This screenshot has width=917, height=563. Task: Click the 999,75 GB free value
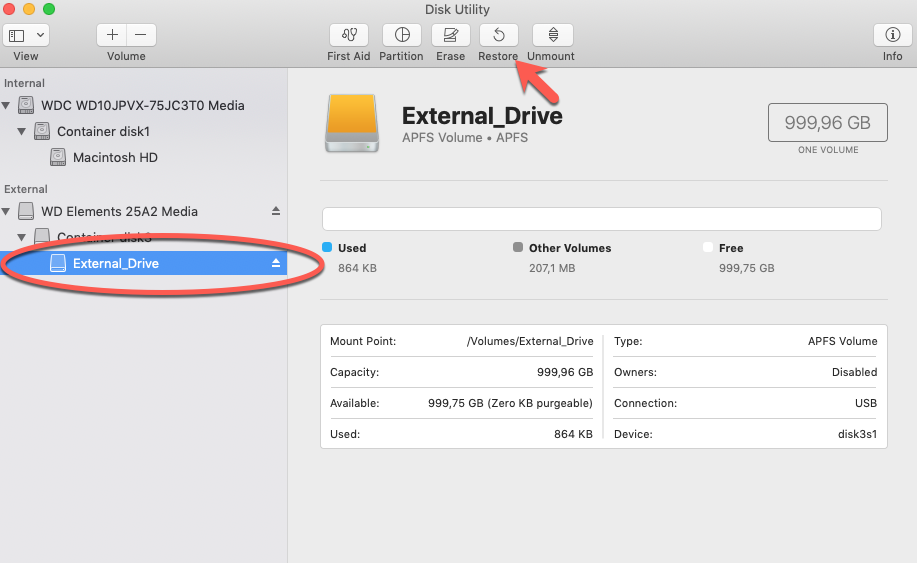tap(747, 268)
